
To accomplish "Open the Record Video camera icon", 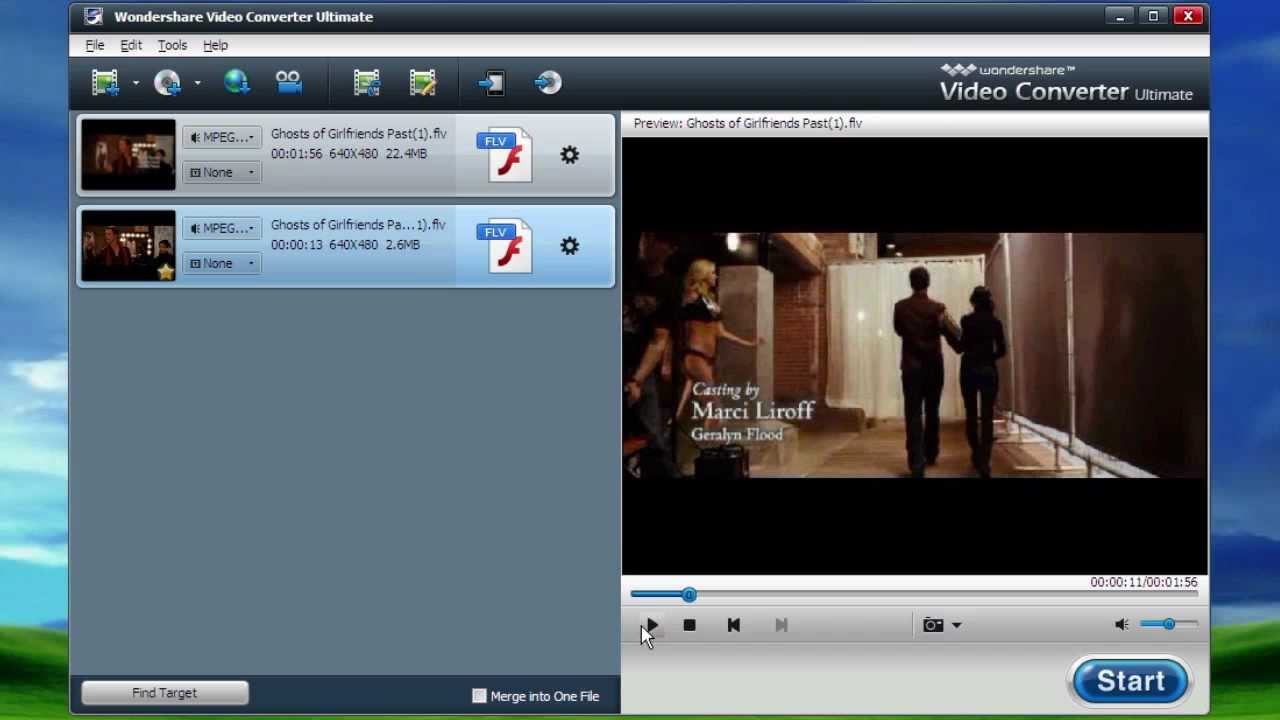I will coord(289,82).
